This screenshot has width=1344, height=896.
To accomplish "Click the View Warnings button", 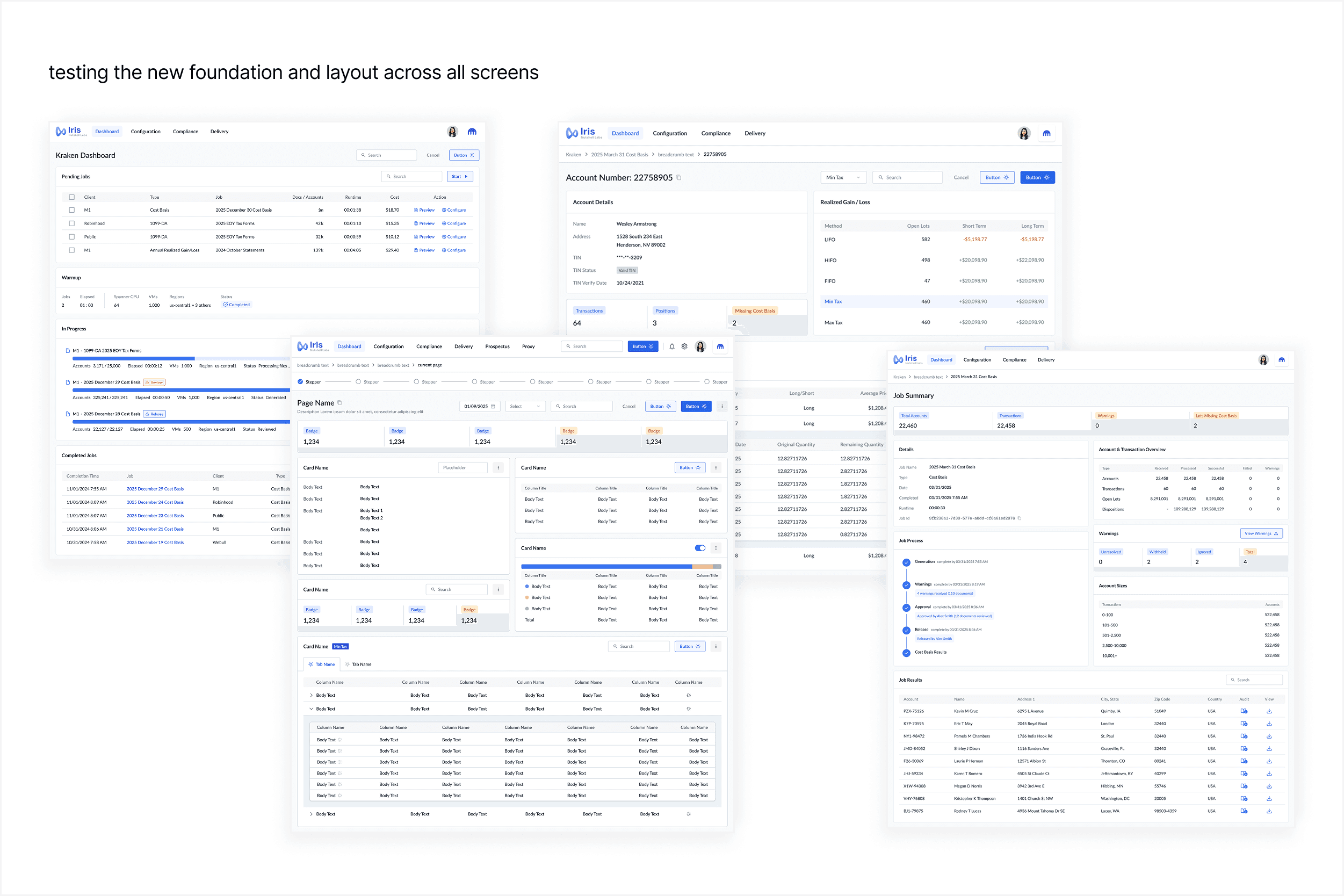I will pos(1262,534).
